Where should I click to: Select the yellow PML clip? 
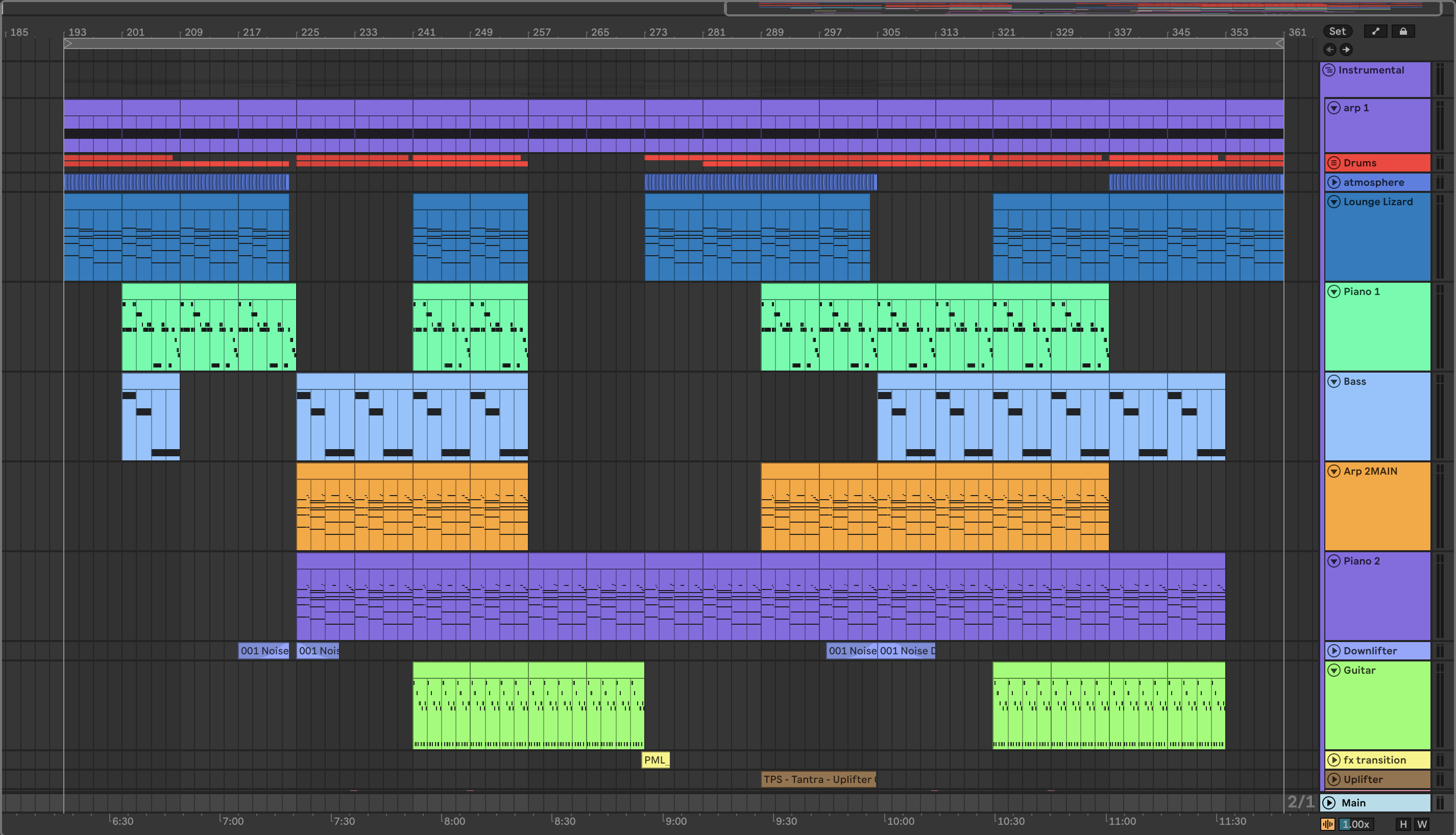tap(655, 760)
